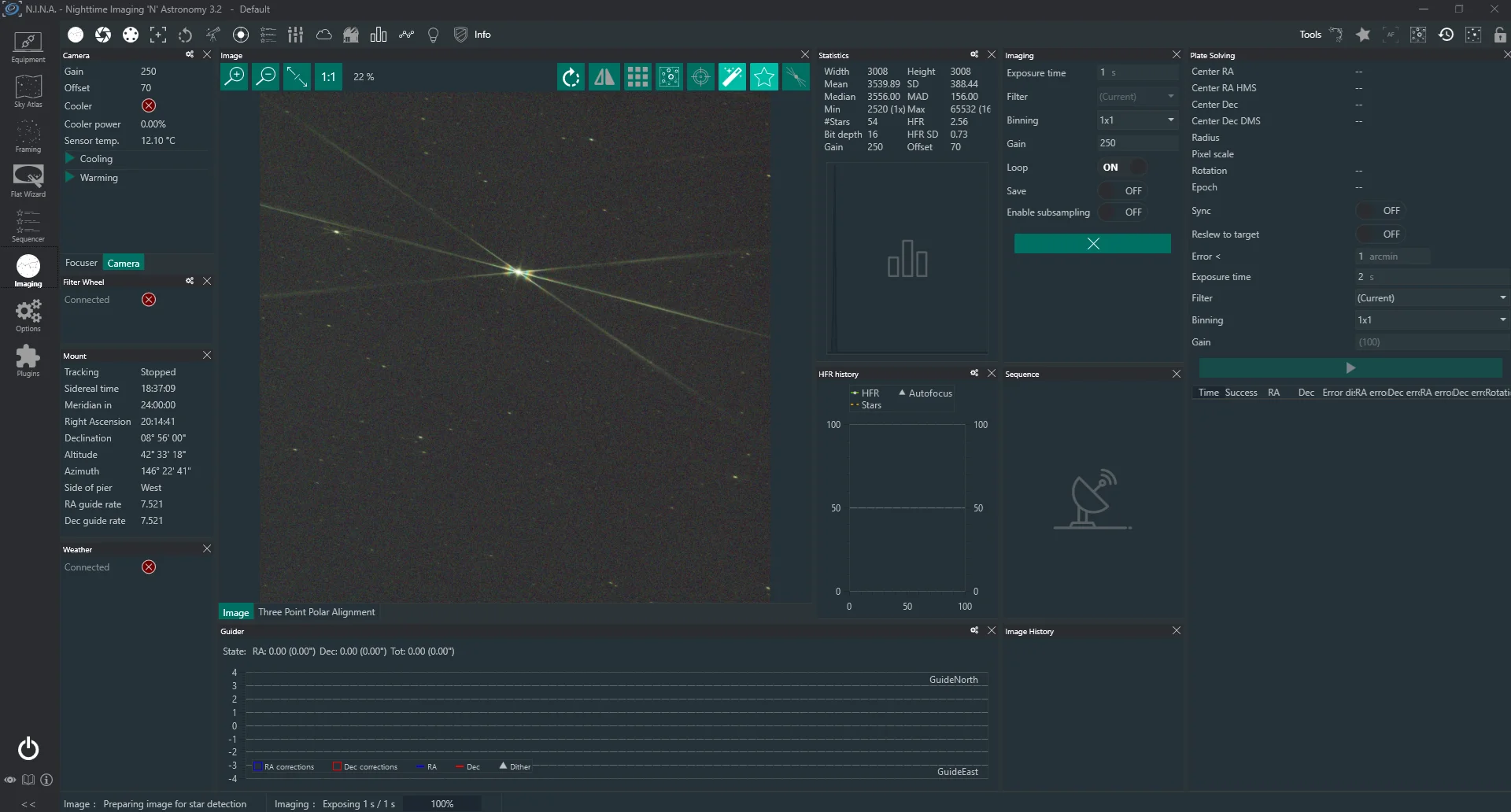Toggle flip image mirror icon
Viewport: 1511px width, 812px height.
(604, 77)
